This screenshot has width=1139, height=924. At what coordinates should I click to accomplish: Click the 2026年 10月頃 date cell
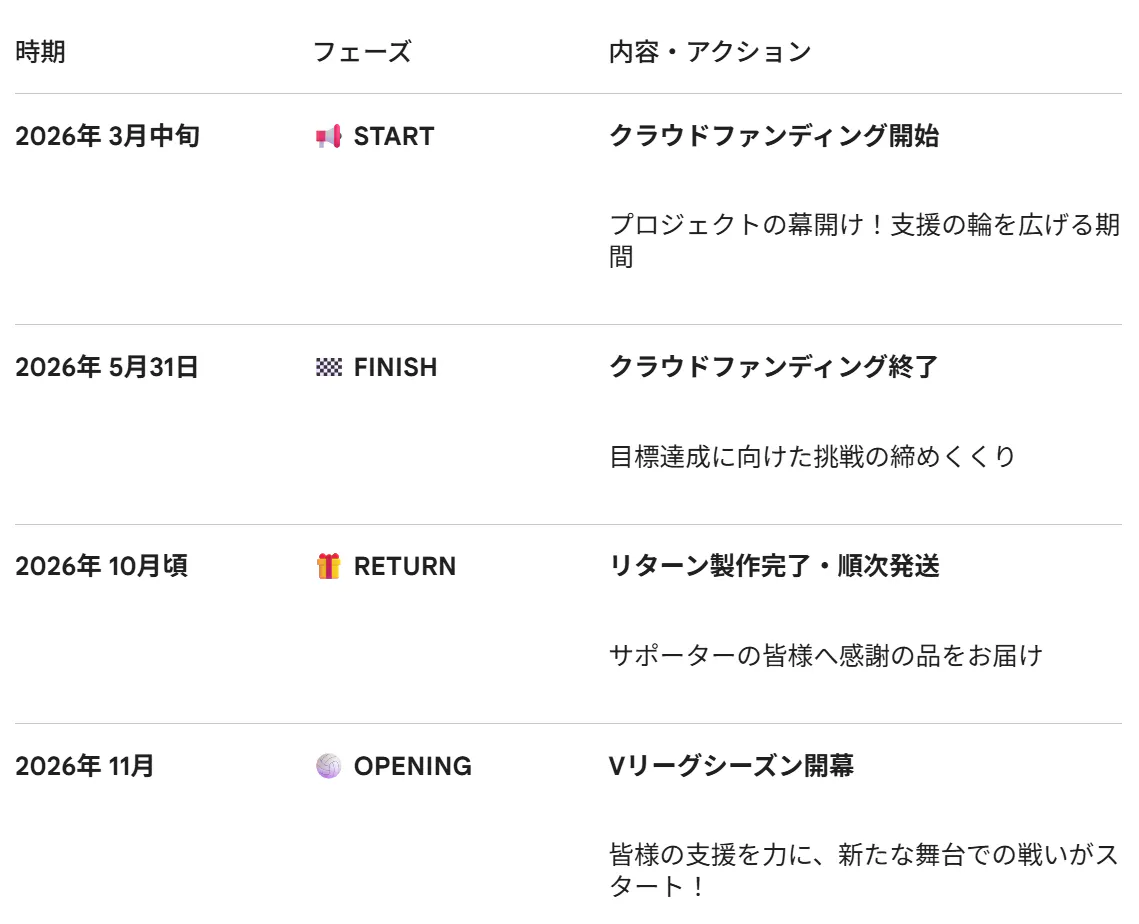pyautogui.click(x=101, y=567)
